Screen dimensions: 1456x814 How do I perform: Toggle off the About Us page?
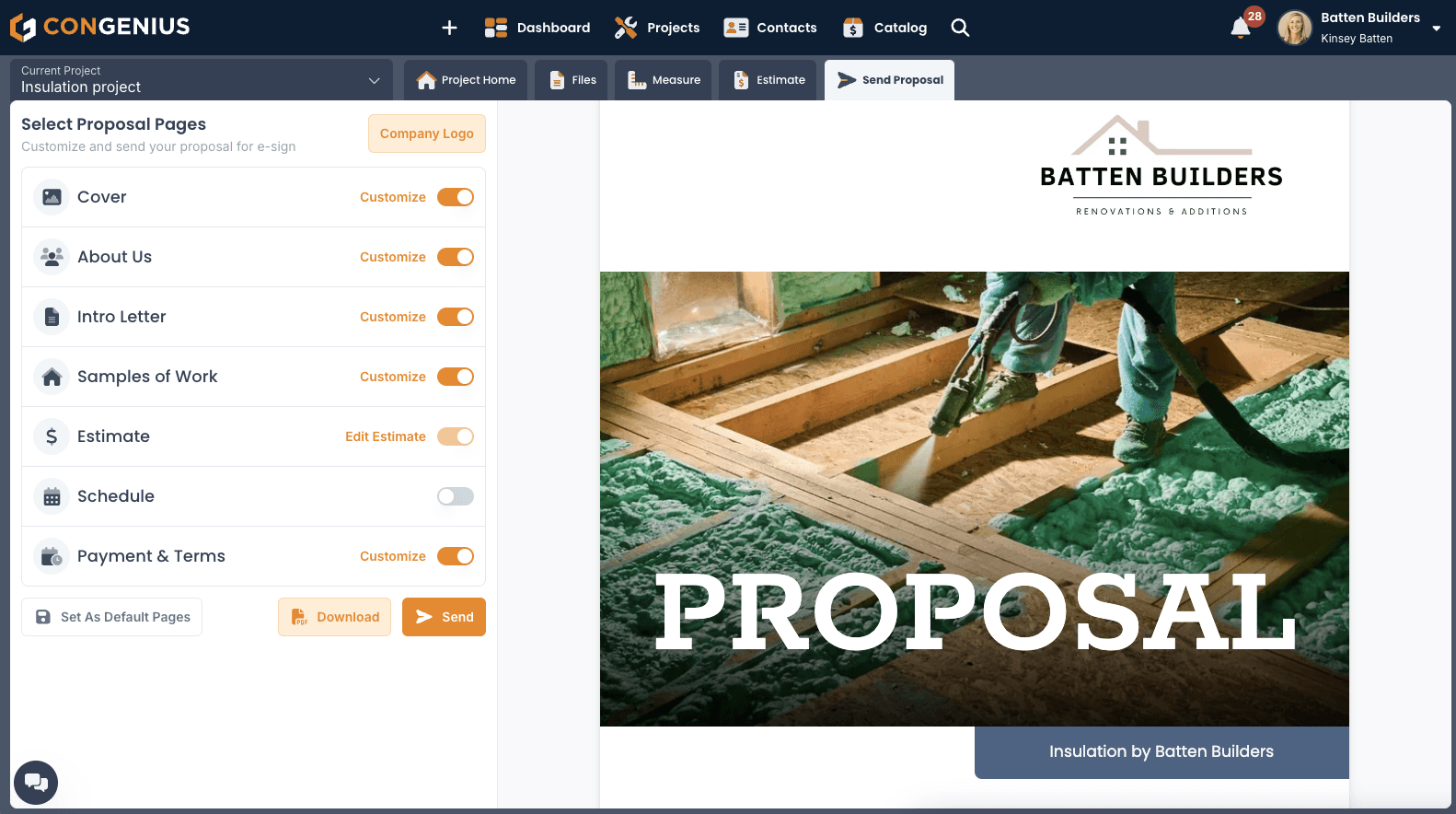click(x=456, y=257)
